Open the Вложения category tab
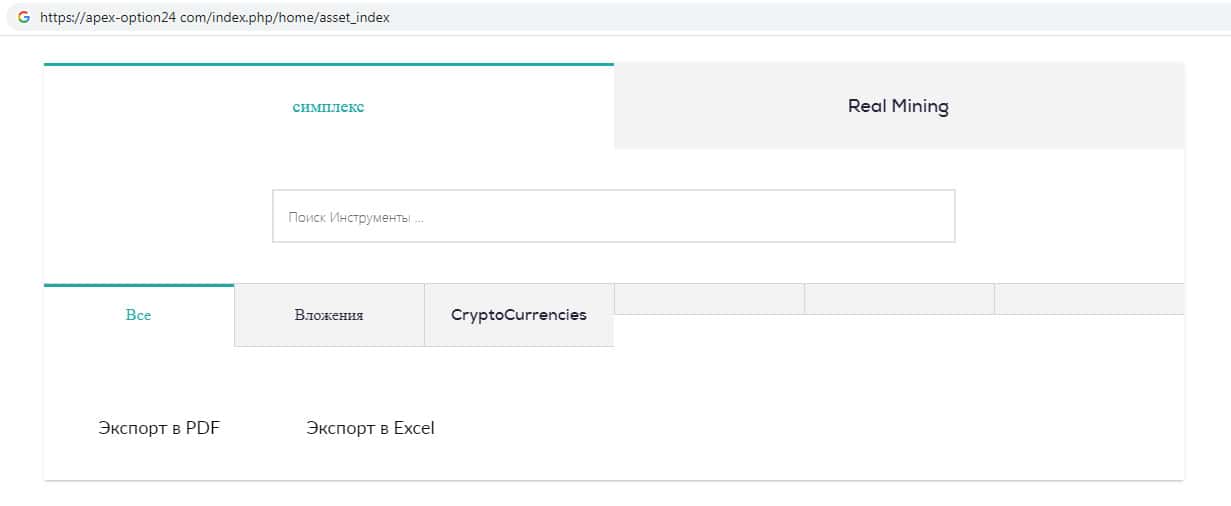The image size is (1231, 506). tap(329, 315)
